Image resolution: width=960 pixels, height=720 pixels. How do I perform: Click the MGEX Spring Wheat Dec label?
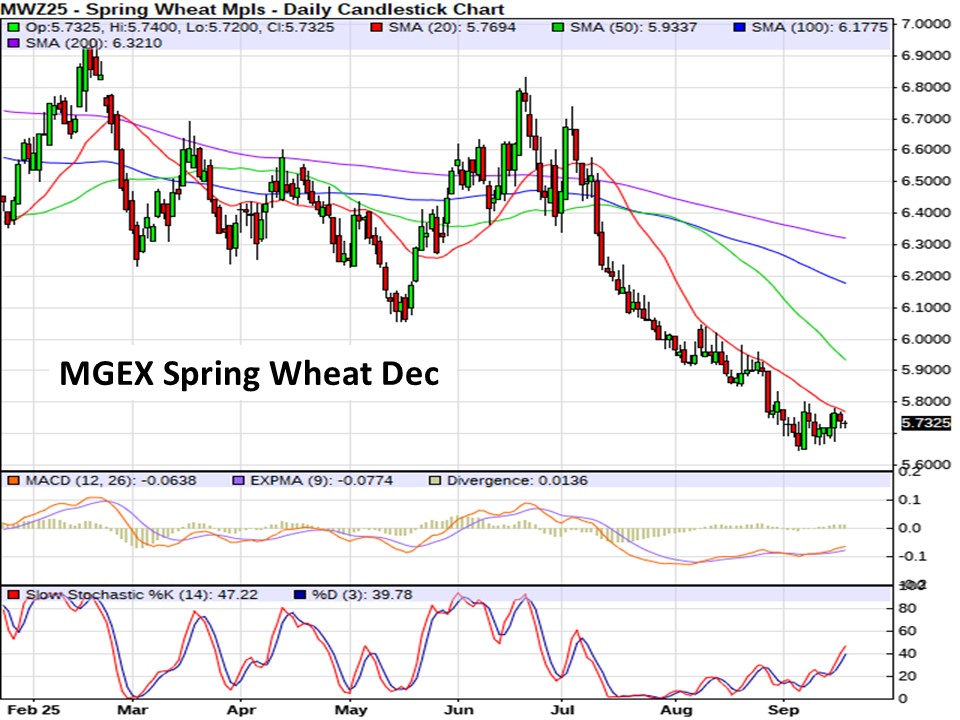pos(249,373)
